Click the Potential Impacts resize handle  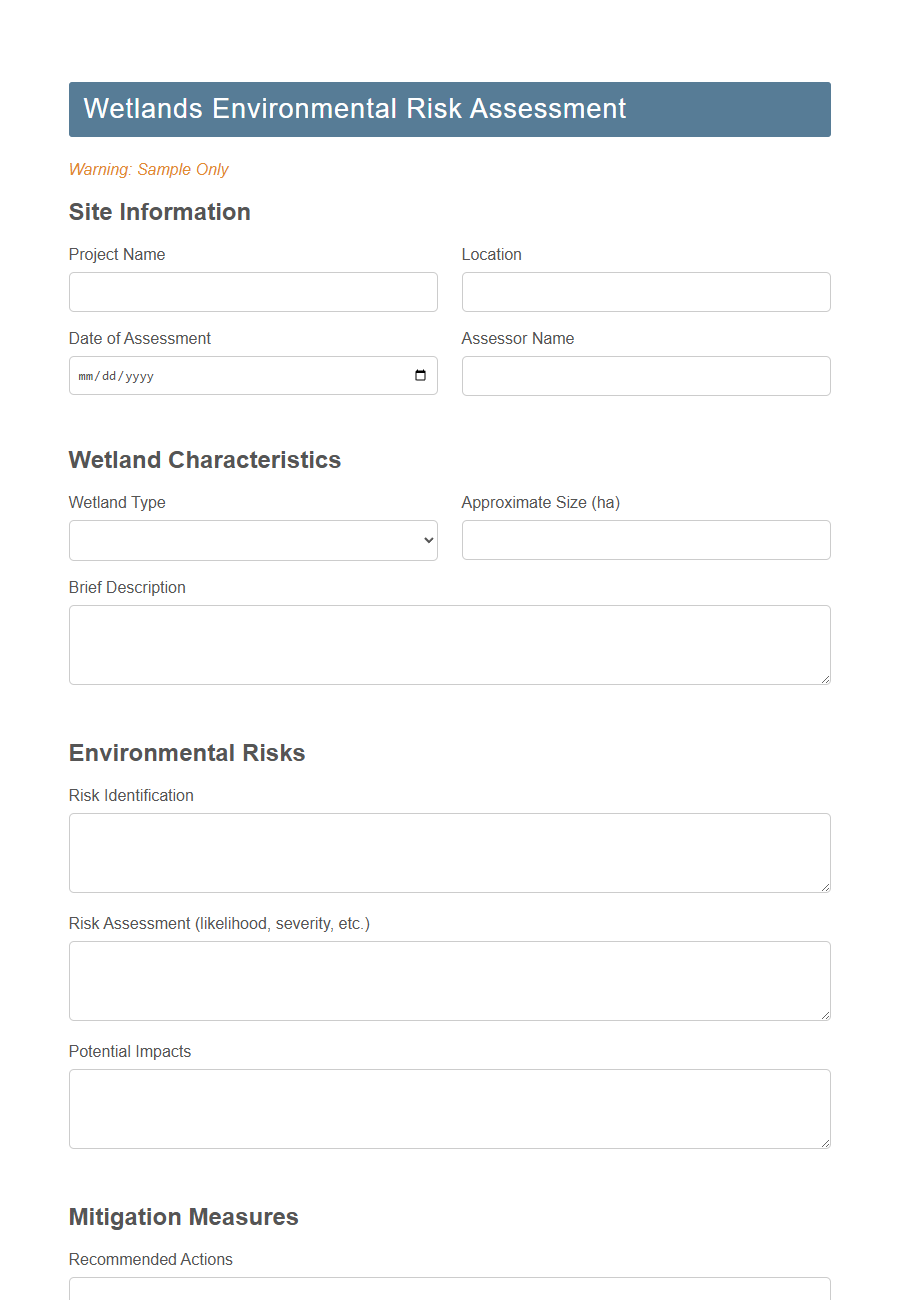tap(826, 1145)
